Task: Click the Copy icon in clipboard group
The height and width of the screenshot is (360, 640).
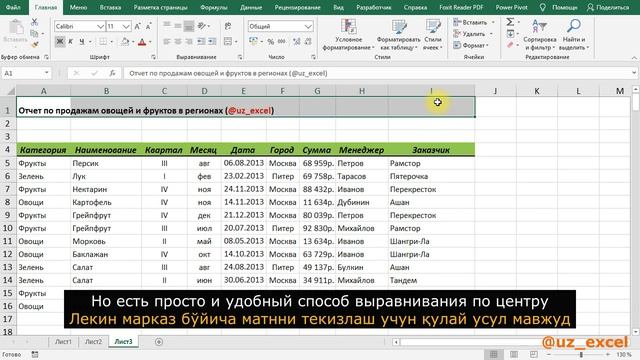Action: (34, 33)
